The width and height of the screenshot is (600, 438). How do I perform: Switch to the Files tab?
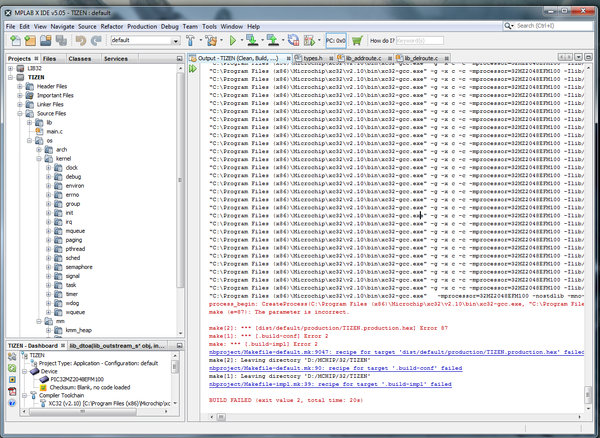tap(49, 59)
